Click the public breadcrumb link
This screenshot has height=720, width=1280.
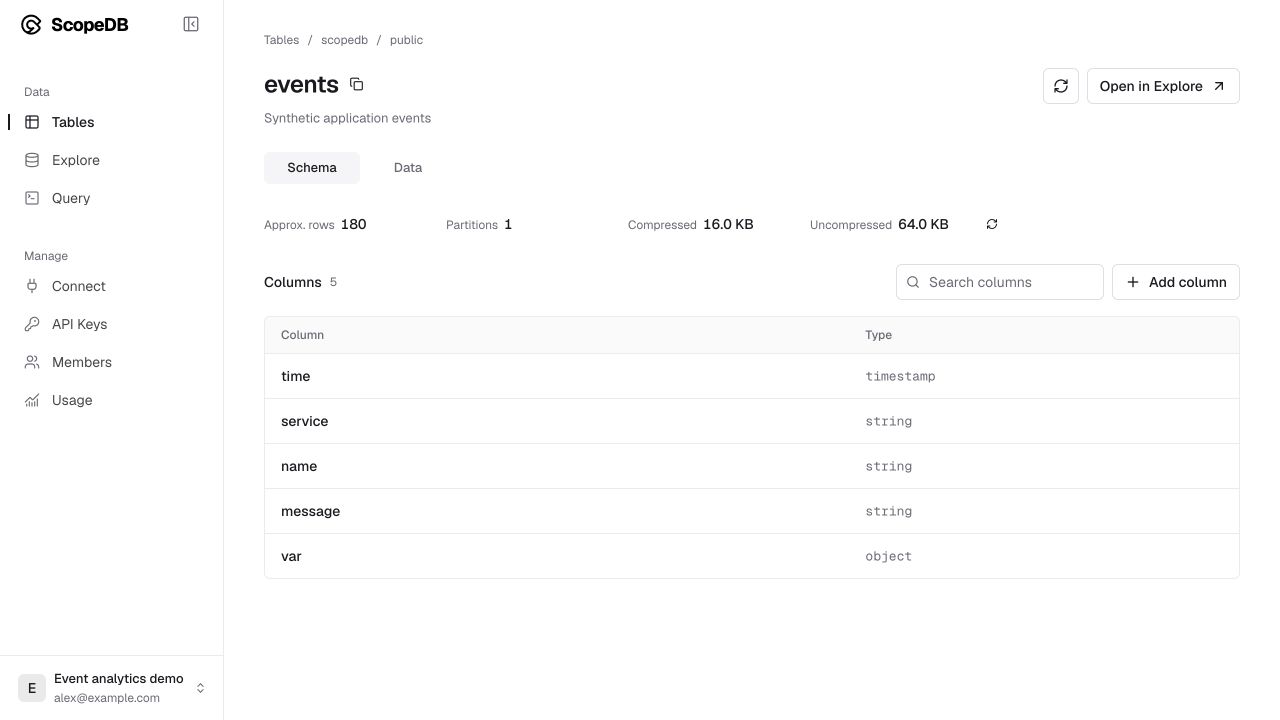406,40
